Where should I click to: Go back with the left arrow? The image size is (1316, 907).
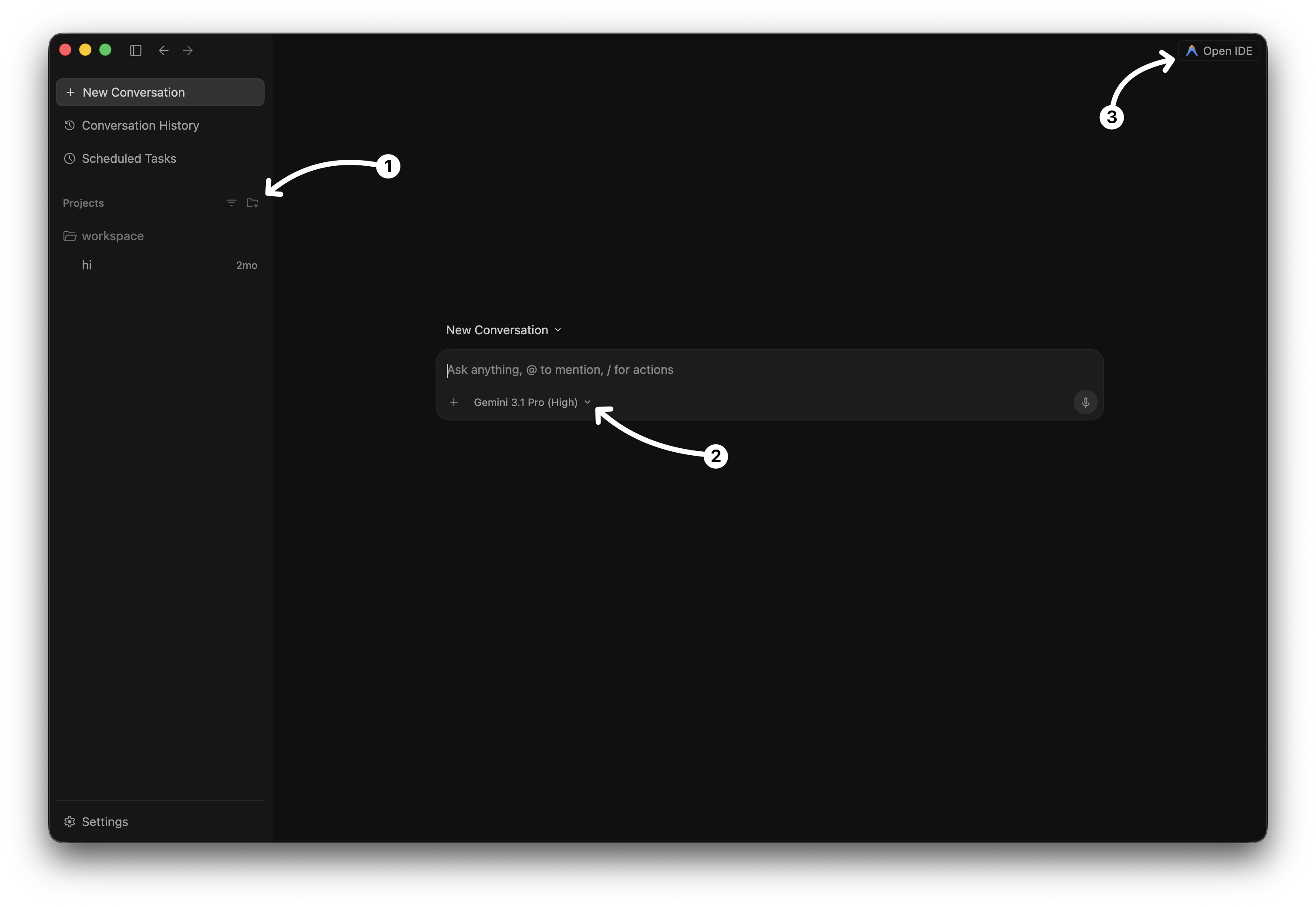click(164, 50)
